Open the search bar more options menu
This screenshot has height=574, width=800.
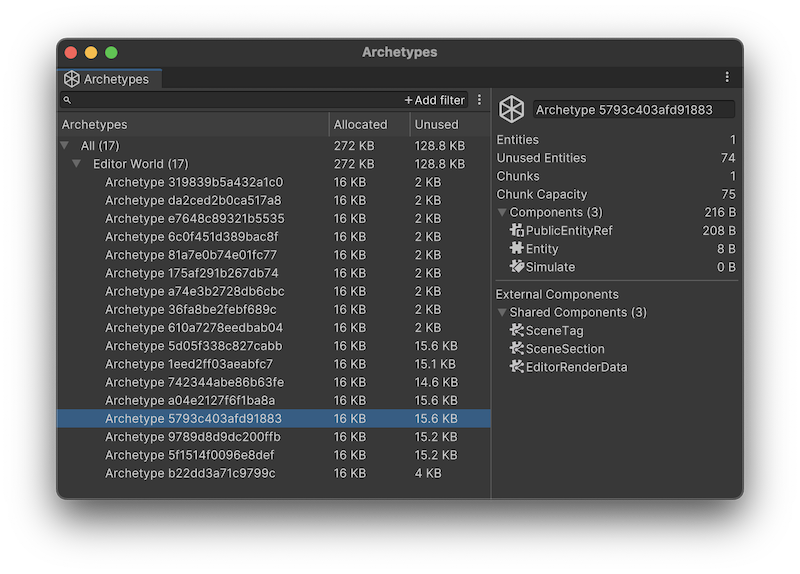(x=479, y=100)
